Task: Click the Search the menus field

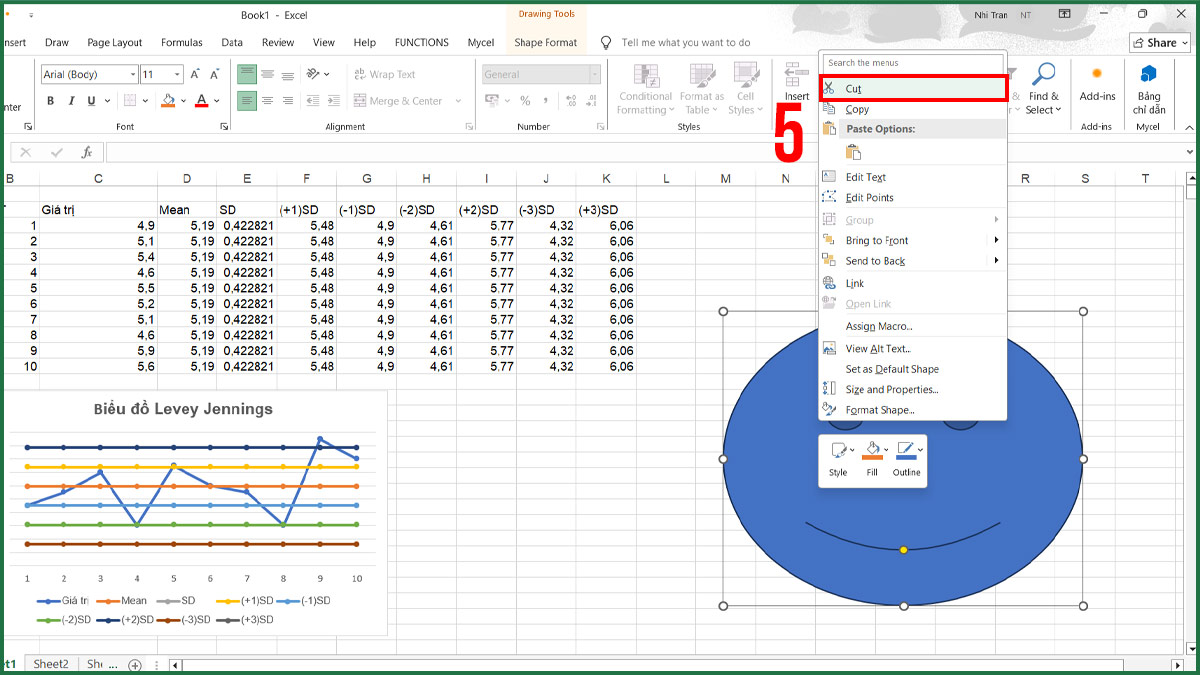Action: coord(912,62)
